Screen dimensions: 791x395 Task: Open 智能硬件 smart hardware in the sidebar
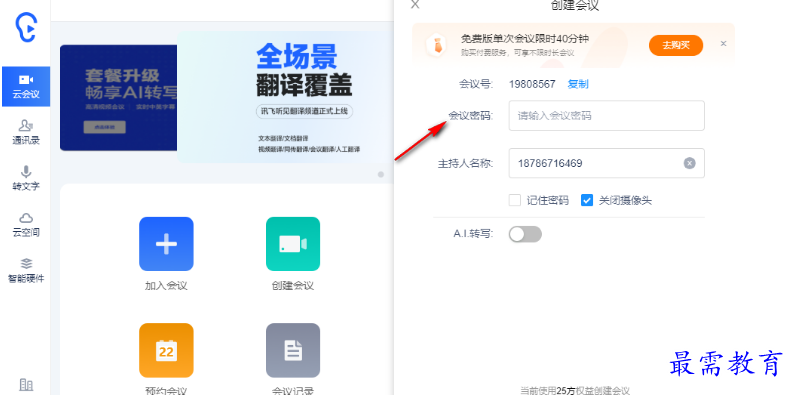pyautogui.click(x=26, y=270)
